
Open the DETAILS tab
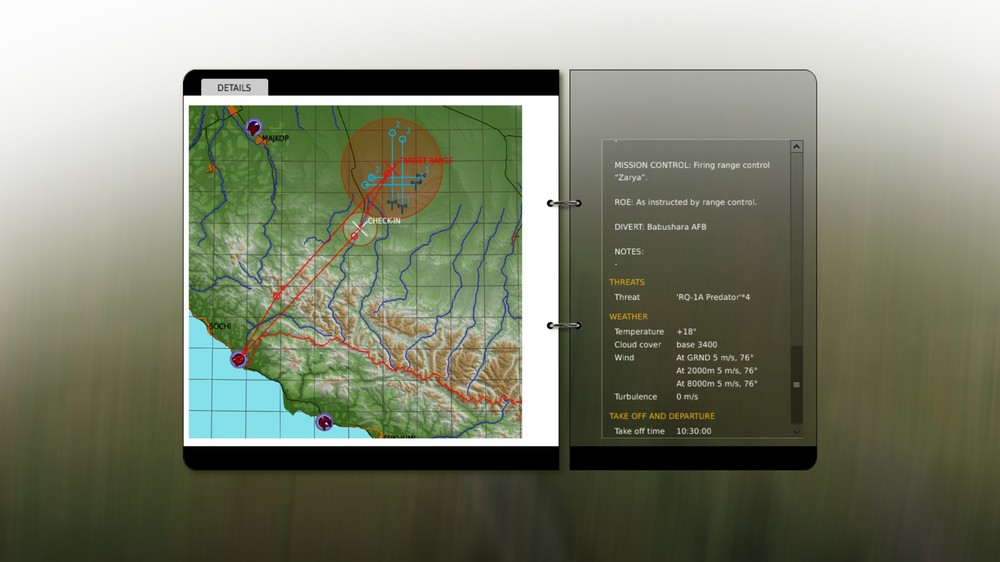(x=234, y=87)
